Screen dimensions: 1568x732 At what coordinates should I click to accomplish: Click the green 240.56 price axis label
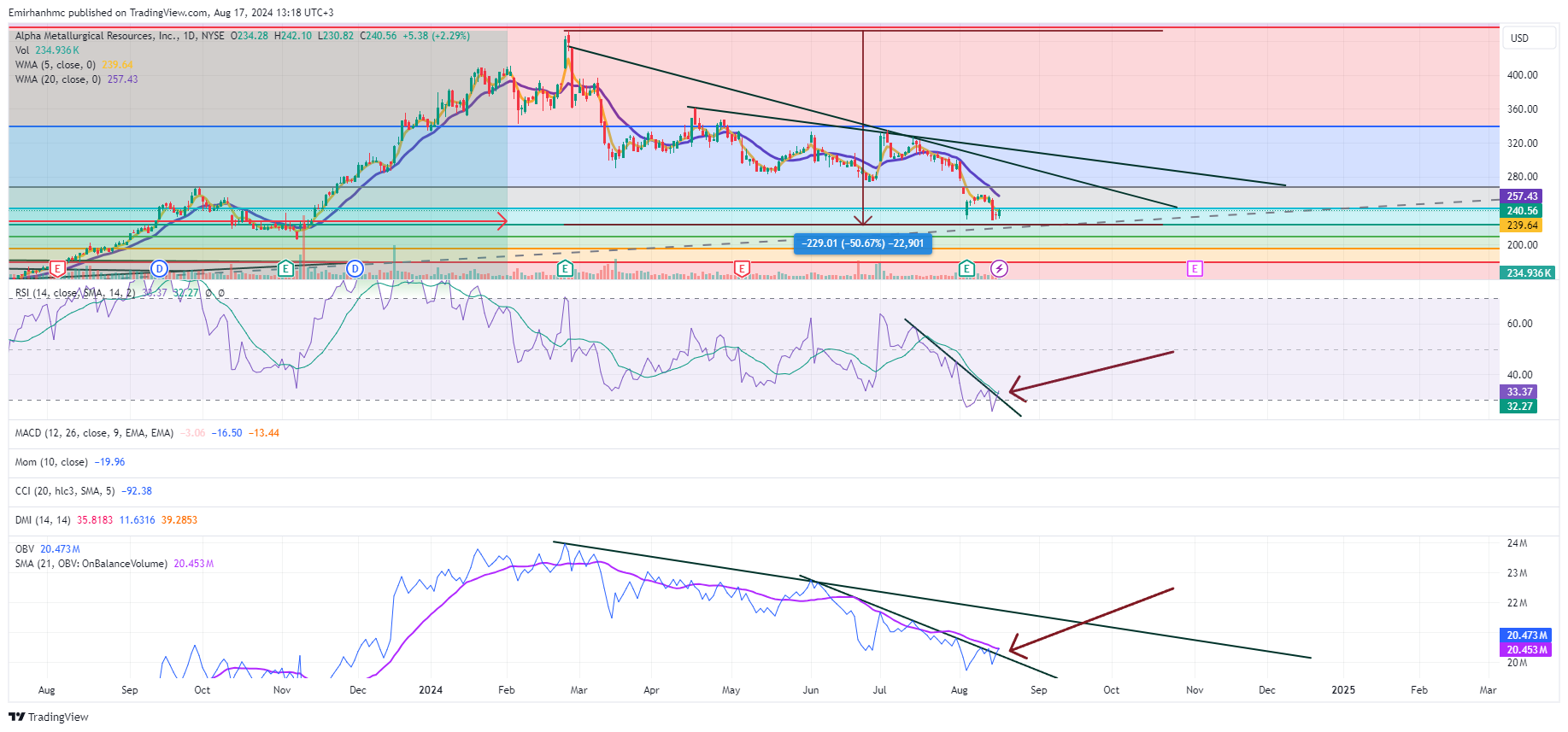pyautogui.click(x=1522, y=211)
